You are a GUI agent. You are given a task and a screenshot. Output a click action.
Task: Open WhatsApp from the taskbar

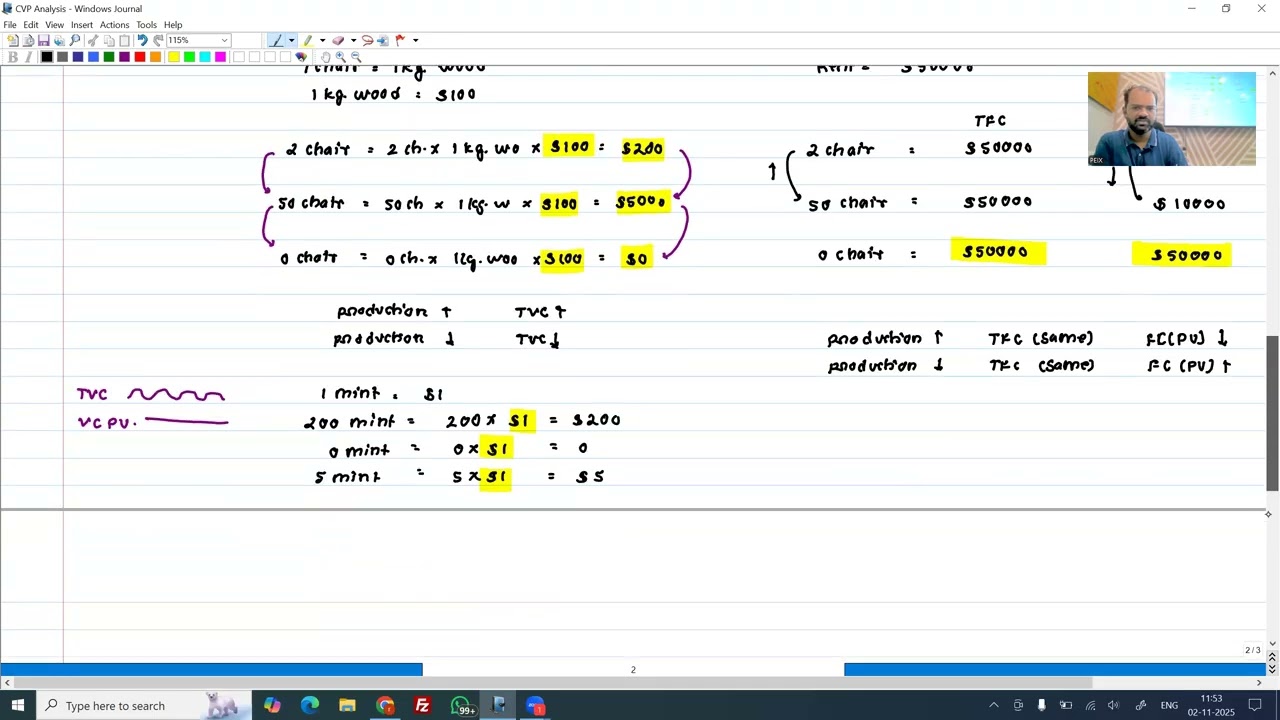(461, 706)
